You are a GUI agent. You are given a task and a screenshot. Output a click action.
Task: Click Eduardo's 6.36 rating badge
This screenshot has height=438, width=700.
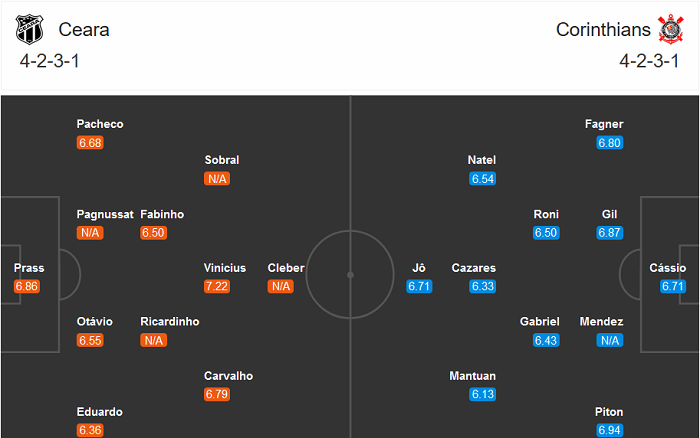tap(90, 430)
